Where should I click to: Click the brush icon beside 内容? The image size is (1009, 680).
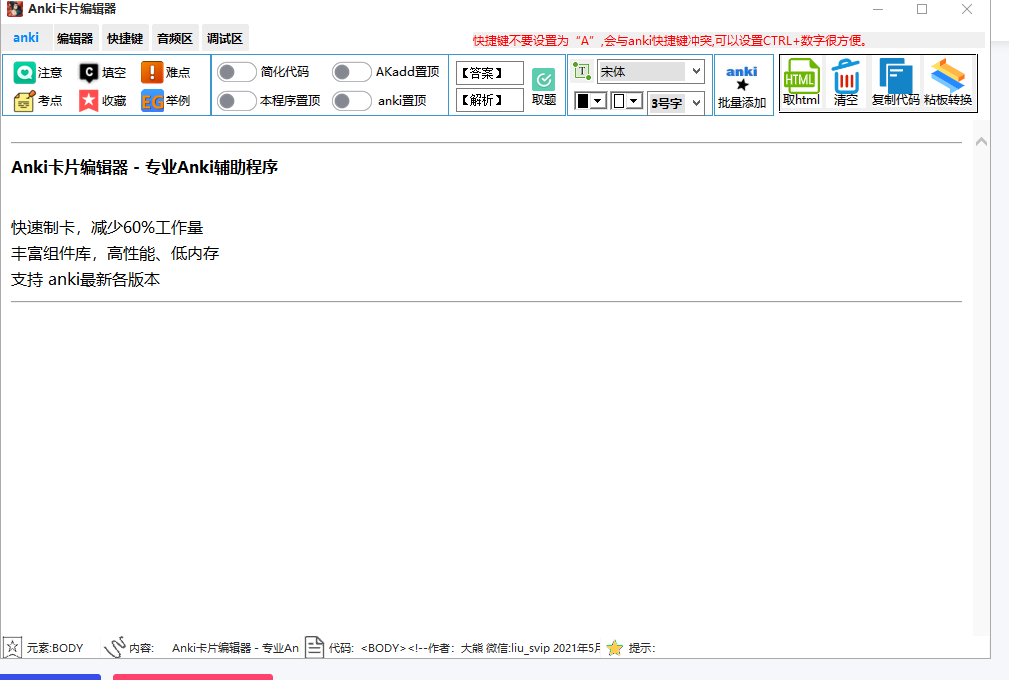coord(115,647)
